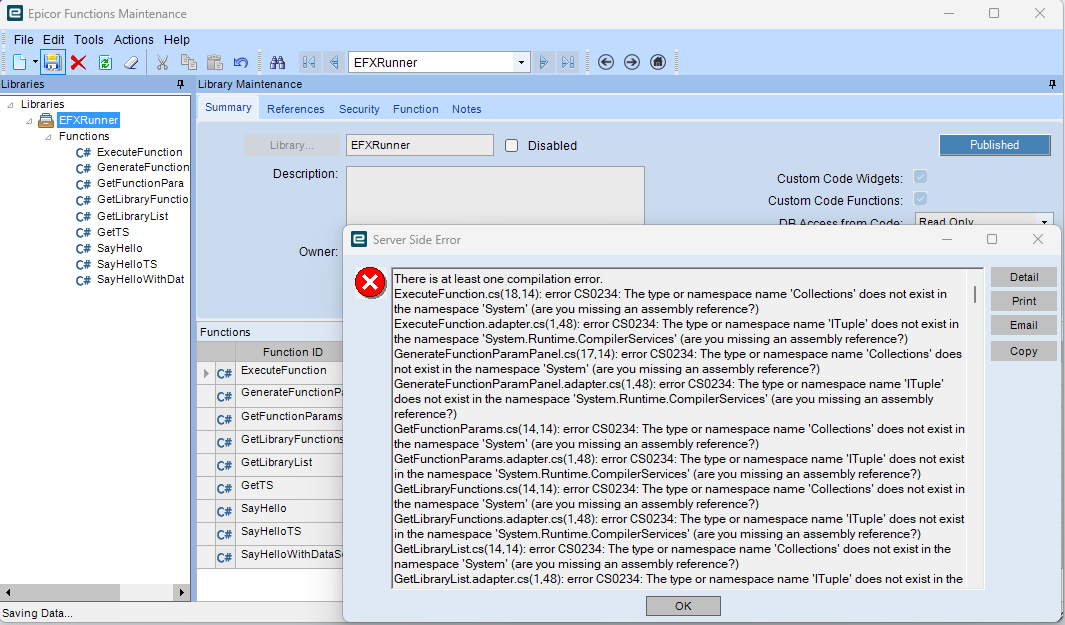
Task: Select SayHelloTS in the Libraries tree
Action: 127,264
